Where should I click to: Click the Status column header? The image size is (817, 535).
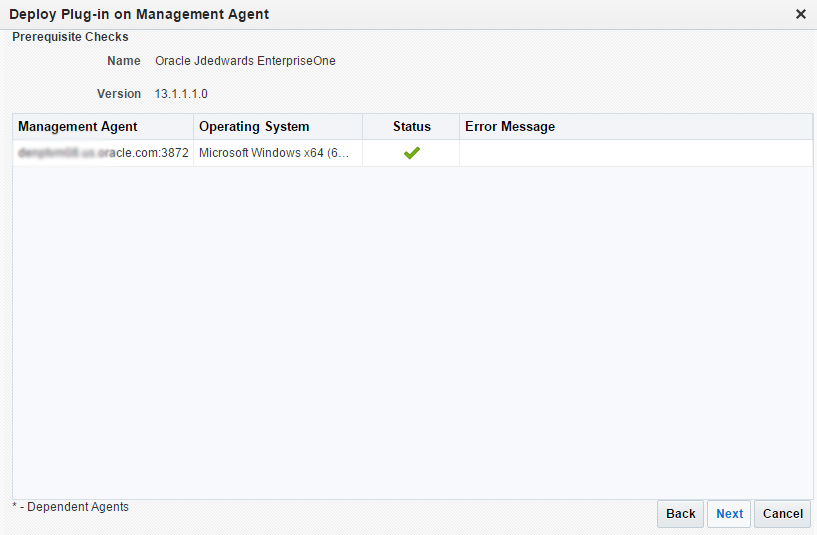click(x=411, y=127)
